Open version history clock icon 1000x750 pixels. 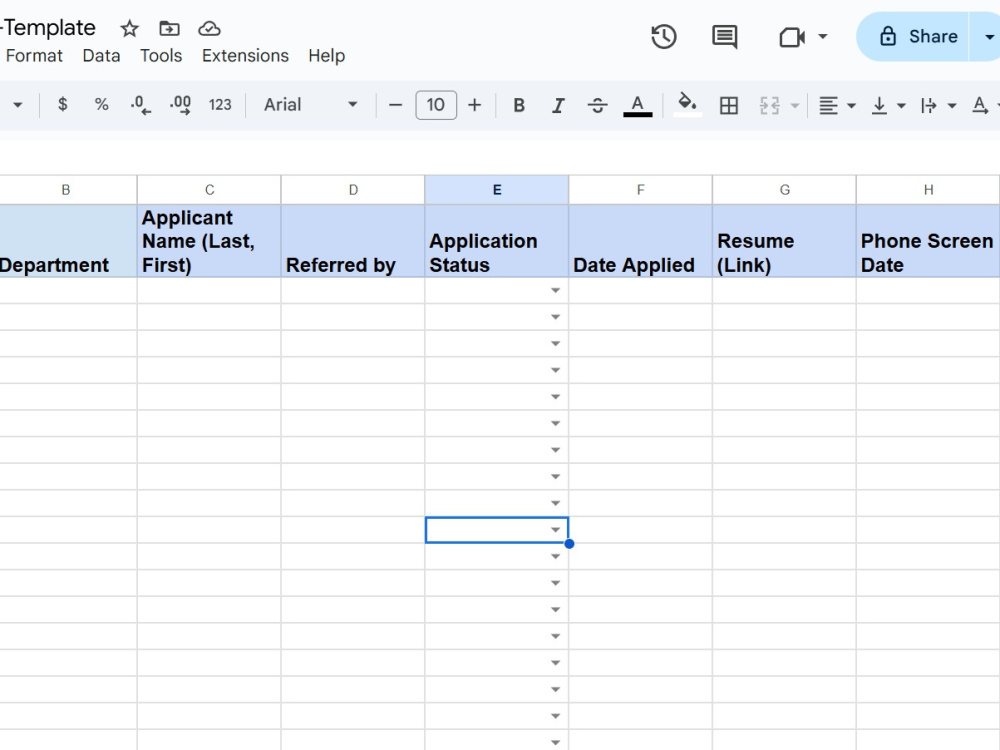pos(664,36)
